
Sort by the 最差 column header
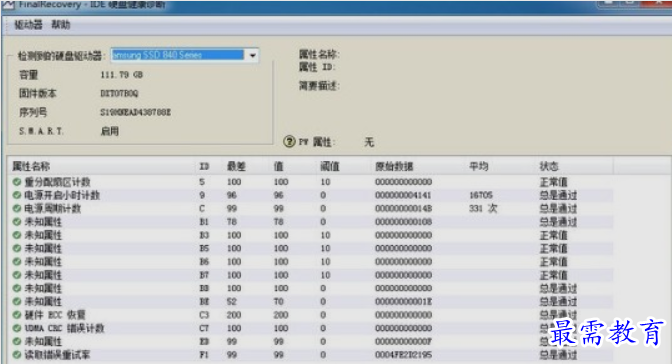tap(236, 166)
